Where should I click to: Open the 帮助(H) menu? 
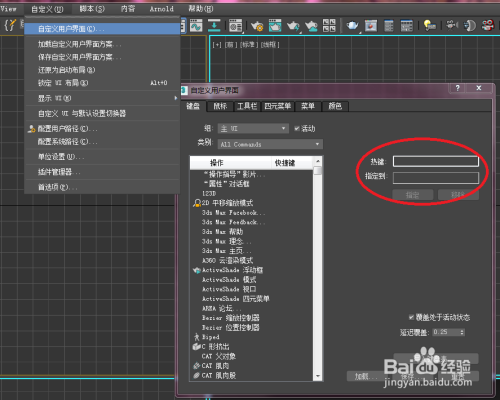(201, 9)
